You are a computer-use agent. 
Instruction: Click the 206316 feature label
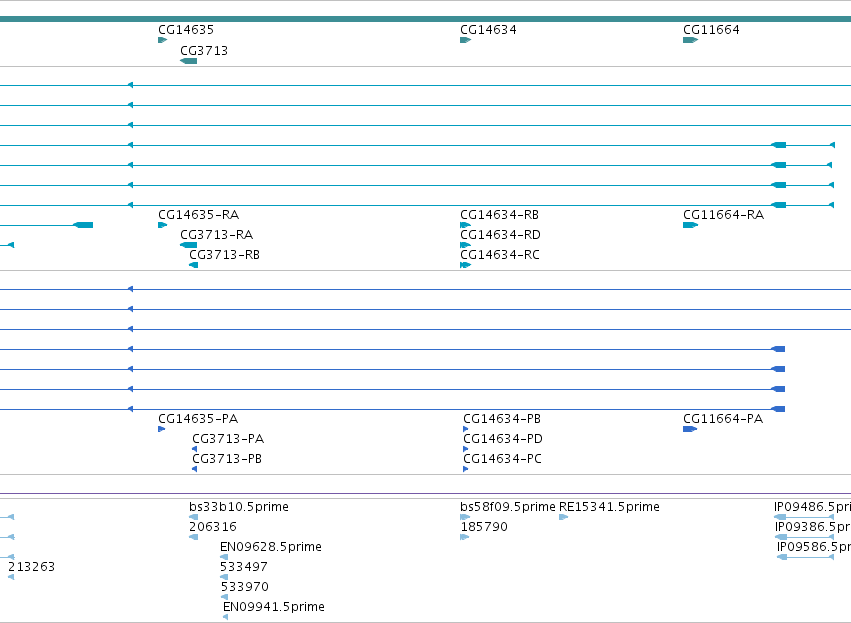point(213,527)
